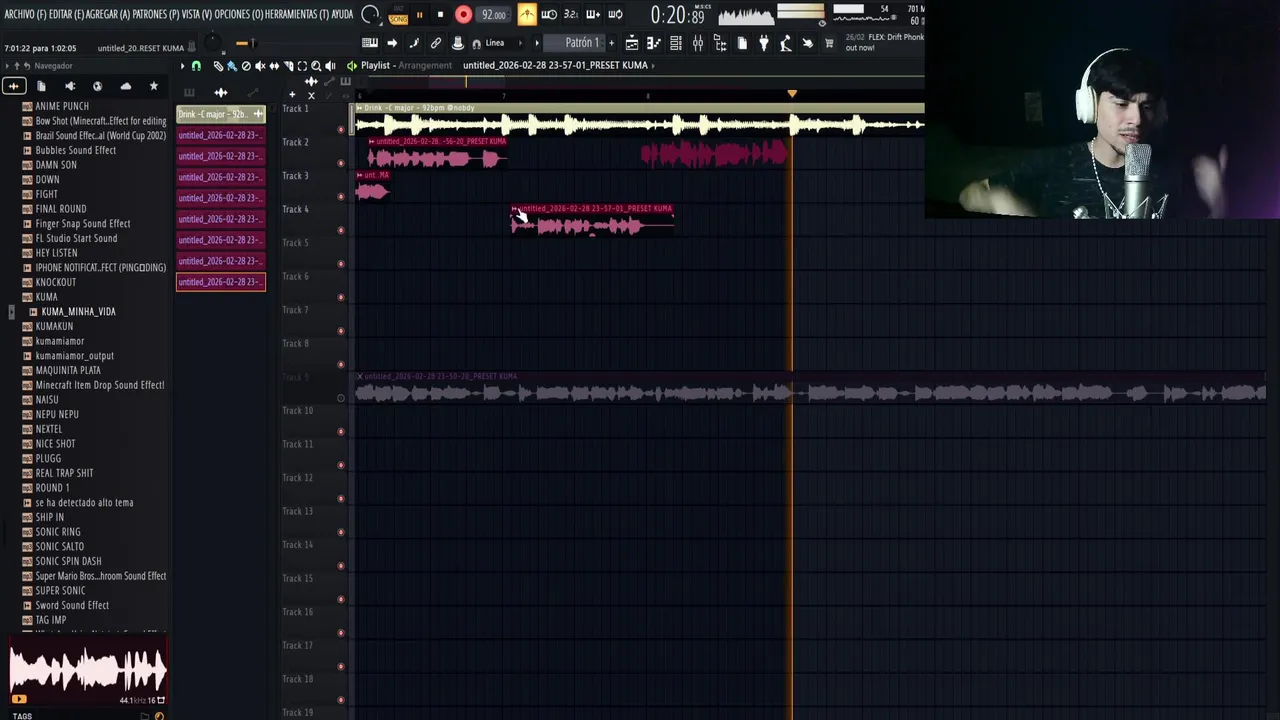Open the globe online tab in browser
This screenshot has width=1280, height=720.
(x=97, y=87)
